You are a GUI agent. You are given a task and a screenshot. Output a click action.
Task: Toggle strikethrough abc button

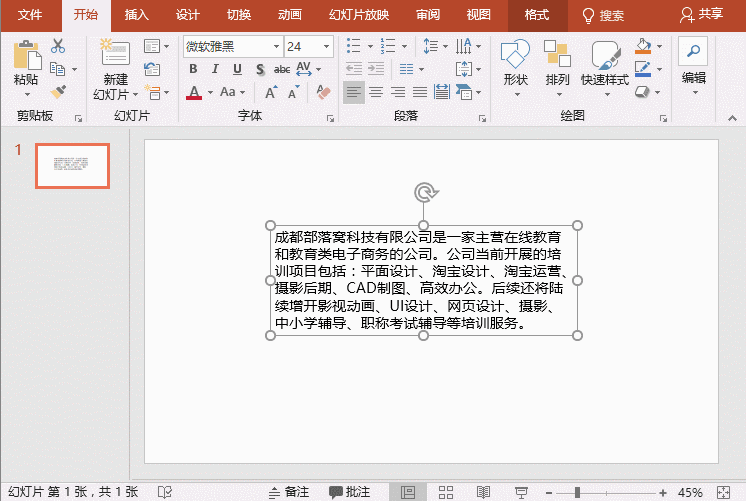282,69
